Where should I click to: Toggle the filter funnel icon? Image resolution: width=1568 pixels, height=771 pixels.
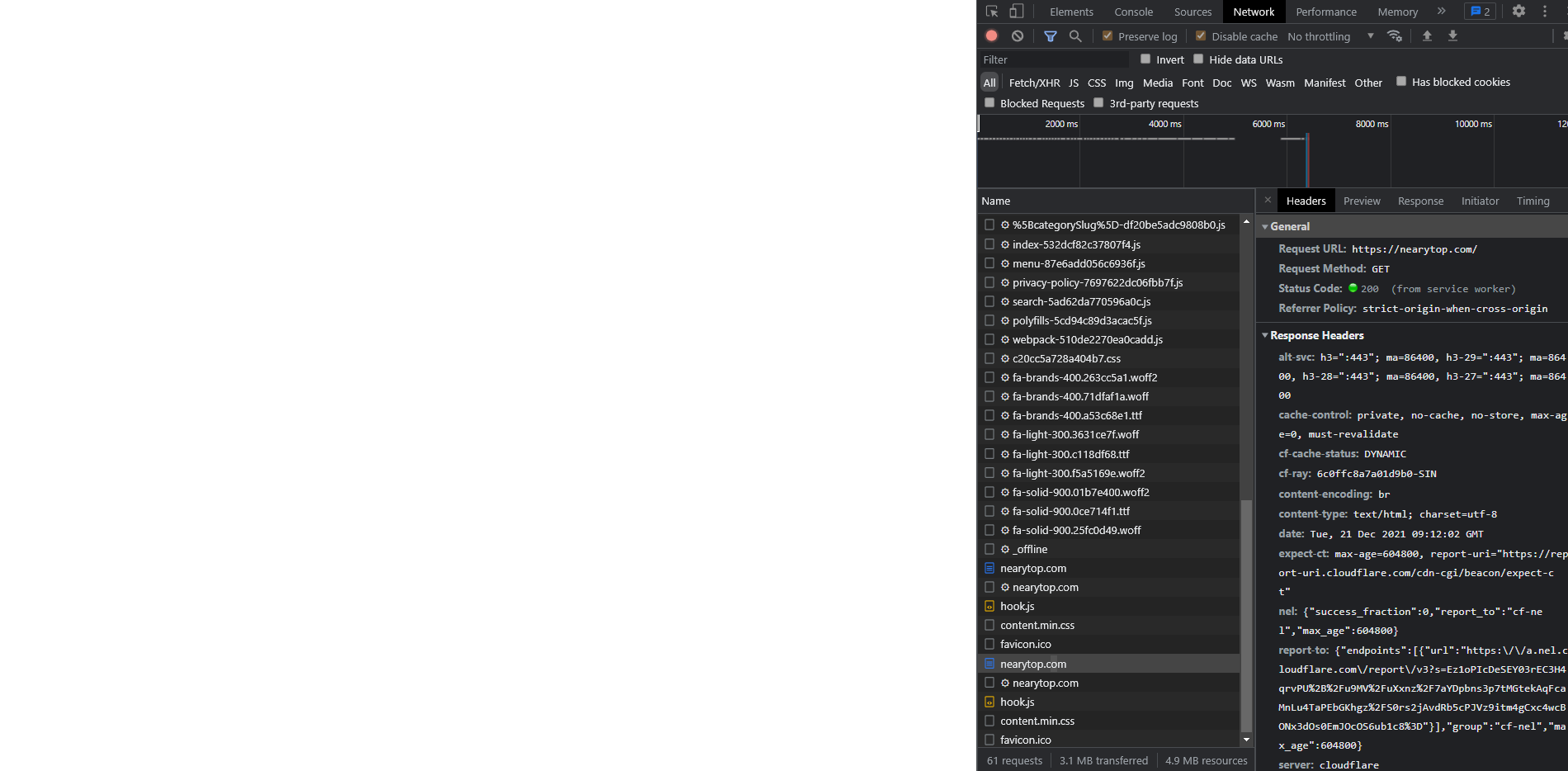click(x=1051, y=35)
